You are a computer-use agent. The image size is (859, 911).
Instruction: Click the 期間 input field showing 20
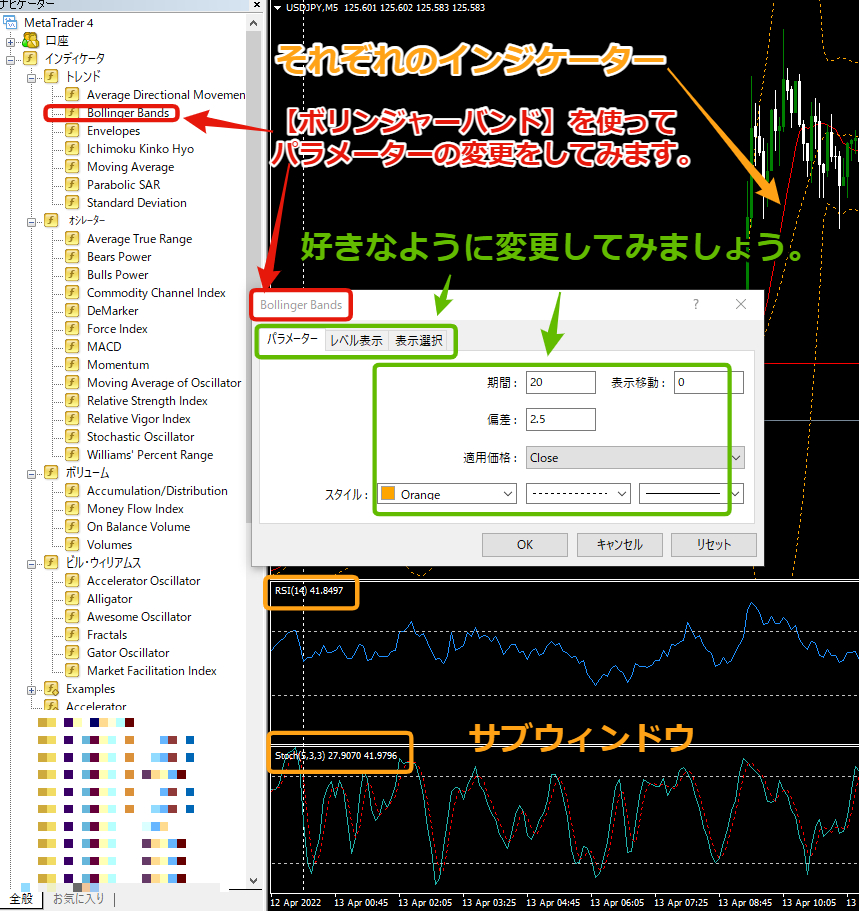coord(559,382)
